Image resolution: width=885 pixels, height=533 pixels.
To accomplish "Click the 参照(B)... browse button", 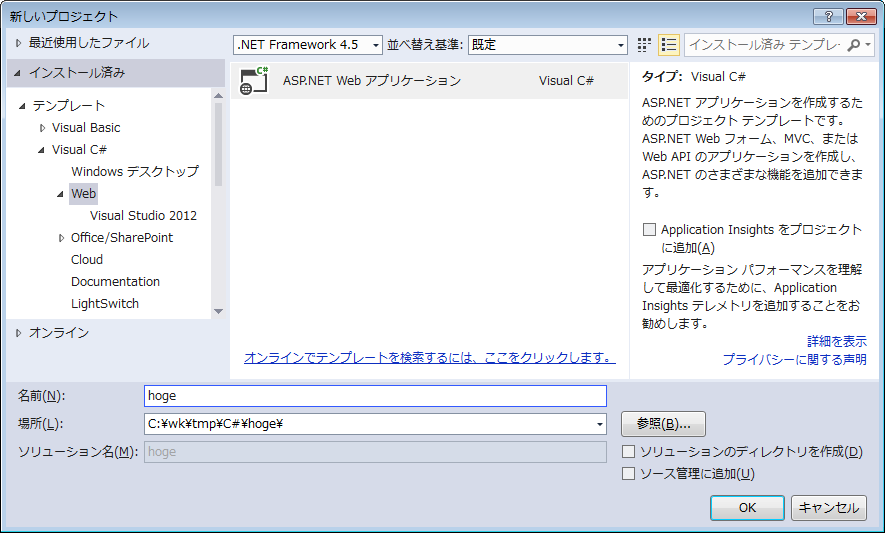I will [663, 423].
